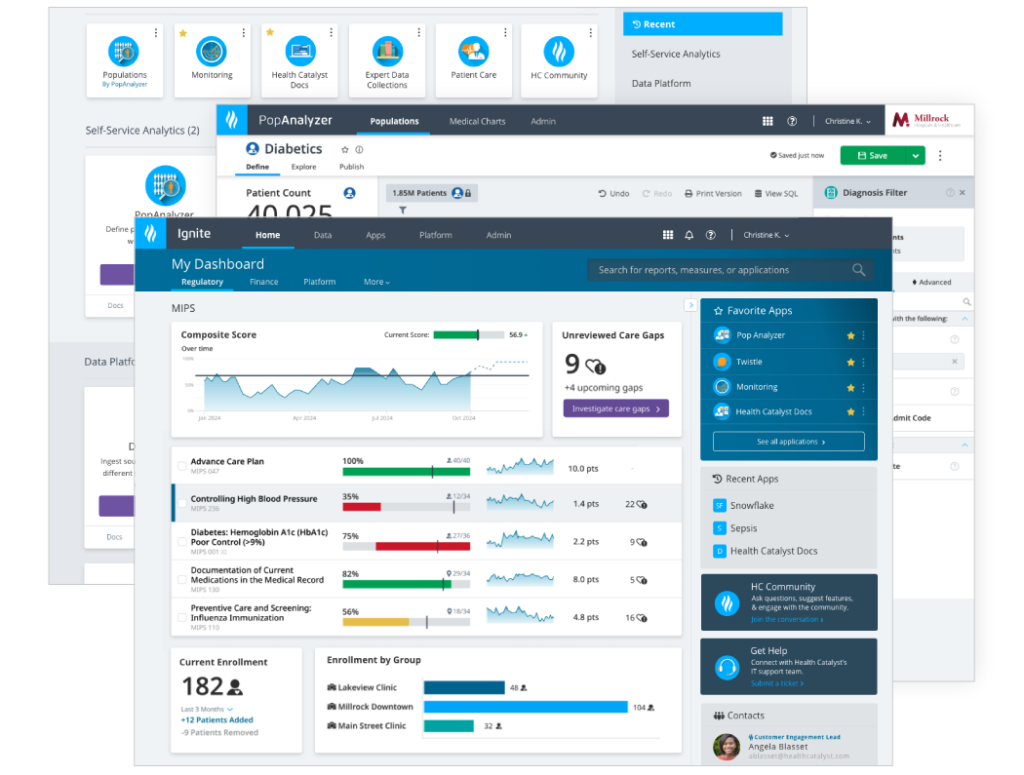This screenshot has height=775, width=1024.
Task: Click the dashboard search magnifier icon
Action: point(858,270)
